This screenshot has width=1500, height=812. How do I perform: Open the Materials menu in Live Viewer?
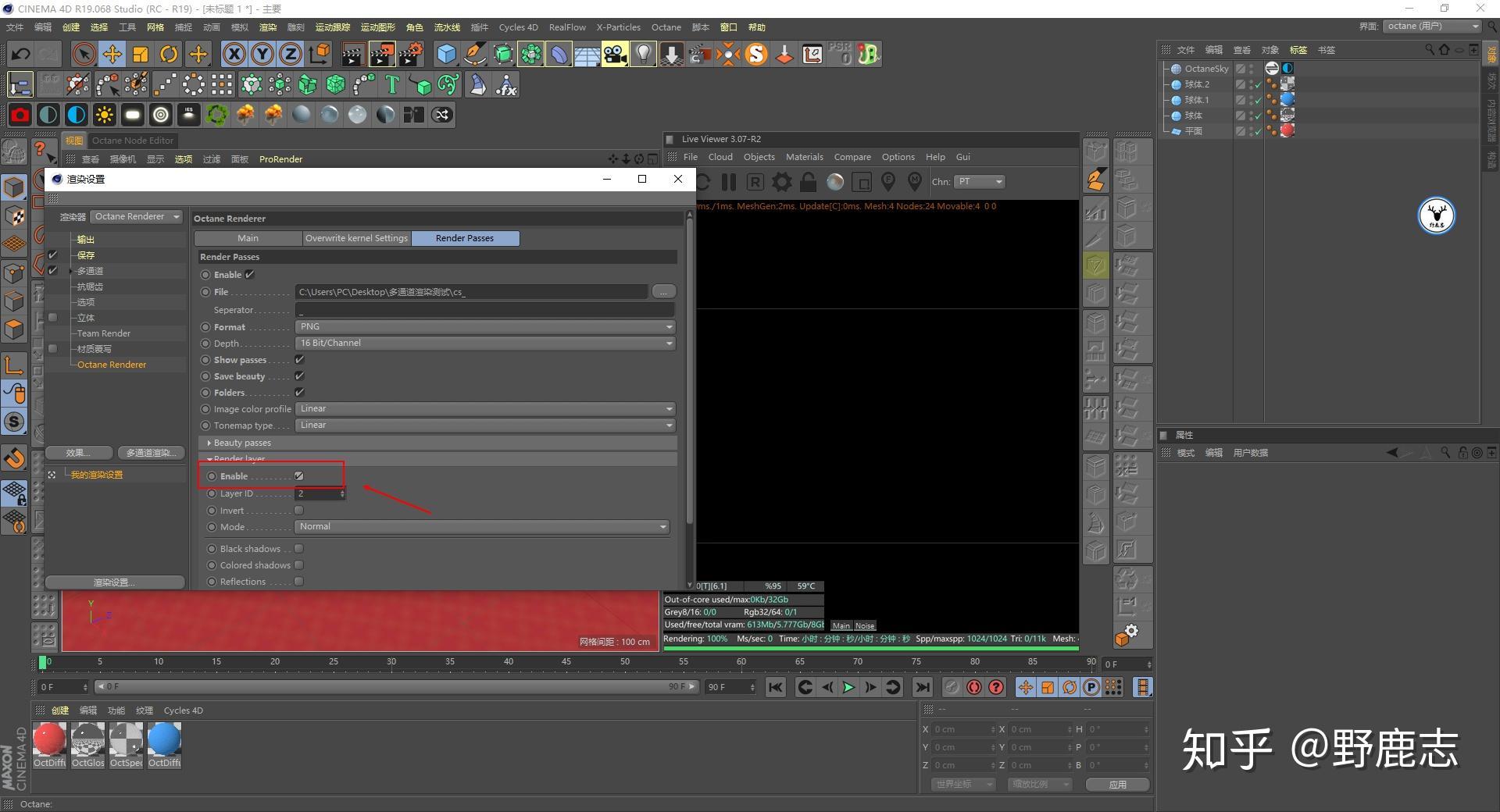click(804, 157)
